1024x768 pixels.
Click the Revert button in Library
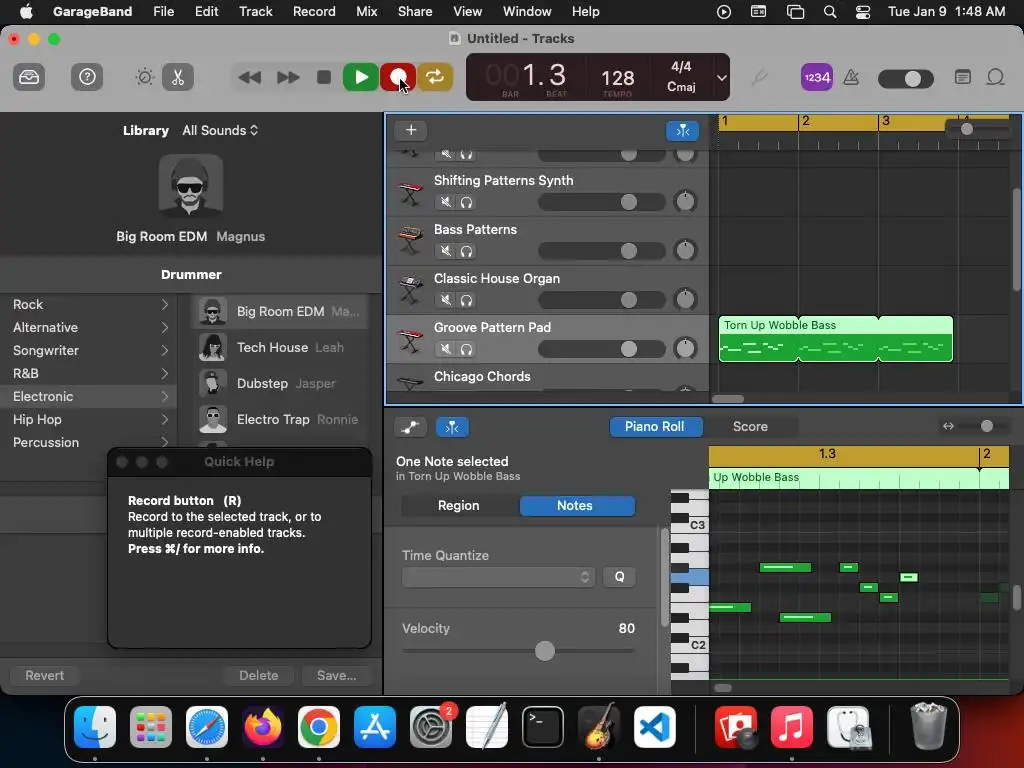[x=44, y=675]
